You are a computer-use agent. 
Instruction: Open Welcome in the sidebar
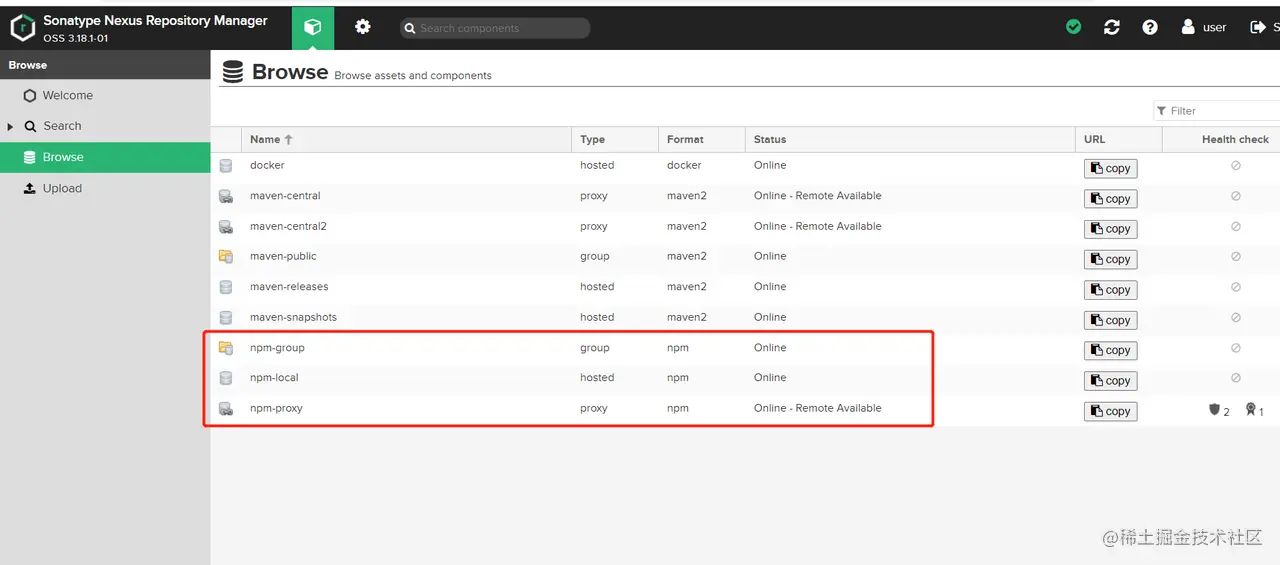pyautogui.click(x=105, y=96)
